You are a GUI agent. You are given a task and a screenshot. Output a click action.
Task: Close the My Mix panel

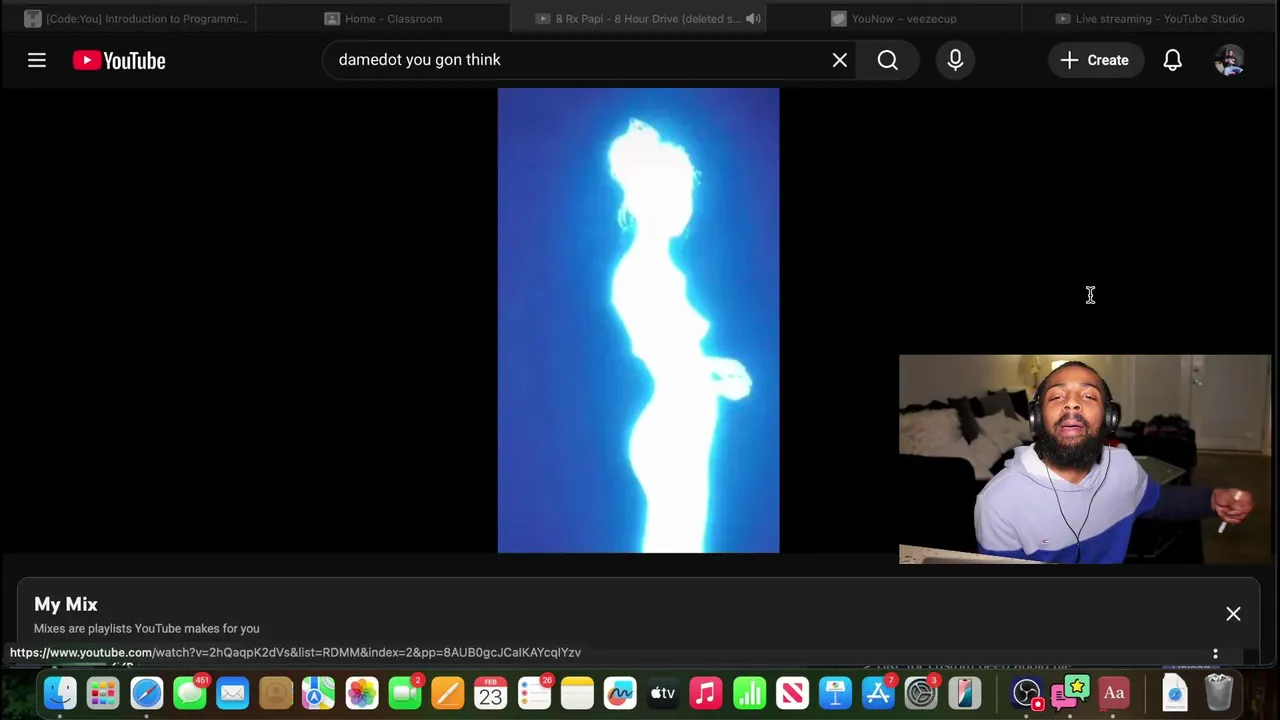tap(1233, 614)
